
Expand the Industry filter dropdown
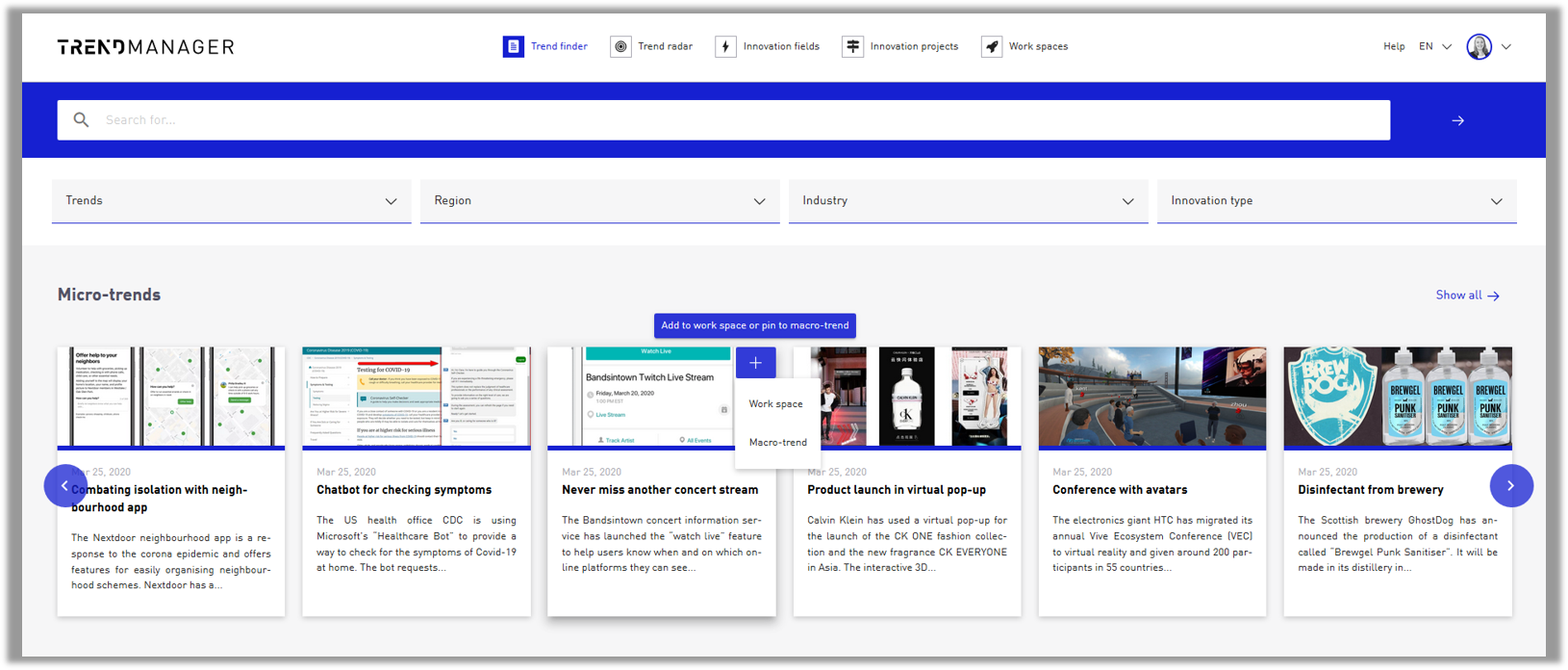(969, 201)
